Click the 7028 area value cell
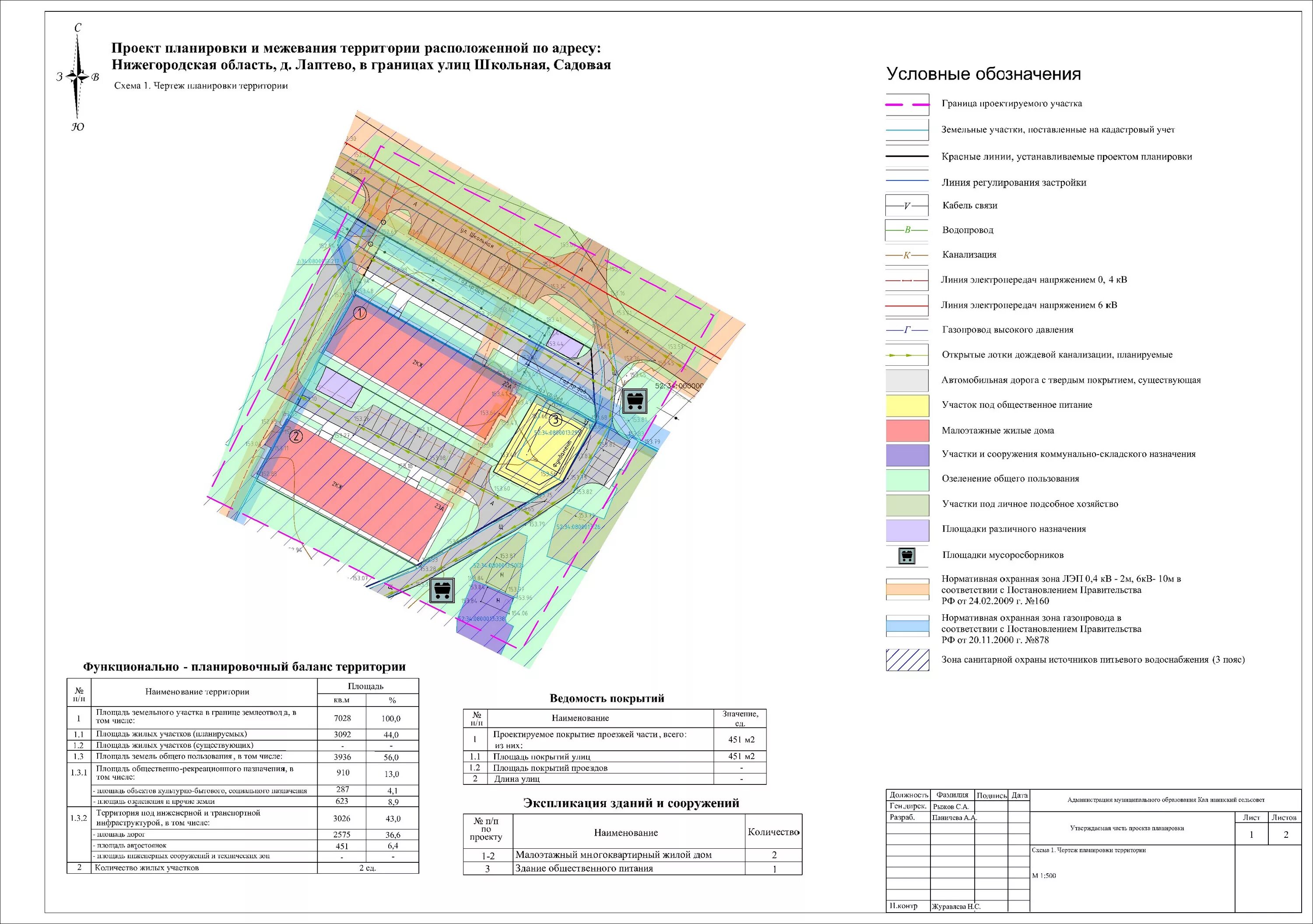The image size is (1313, 924). point(342,718)
